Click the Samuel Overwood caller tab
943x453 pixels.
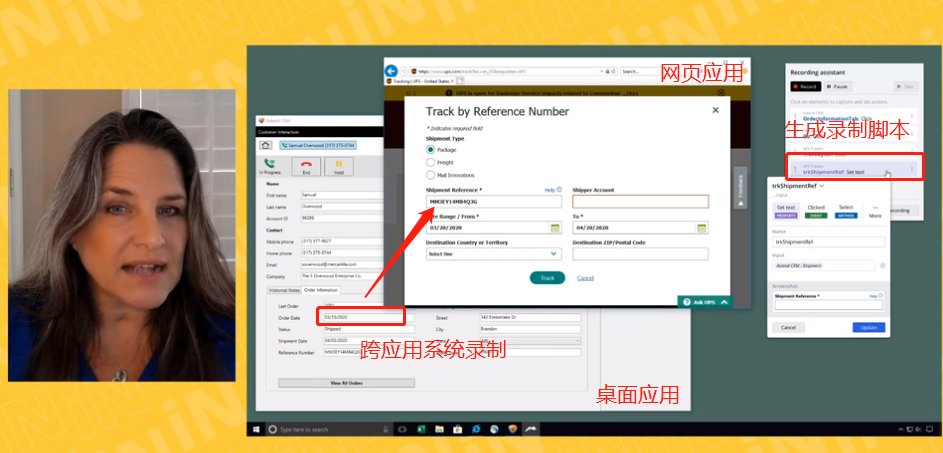click(318, 145)
